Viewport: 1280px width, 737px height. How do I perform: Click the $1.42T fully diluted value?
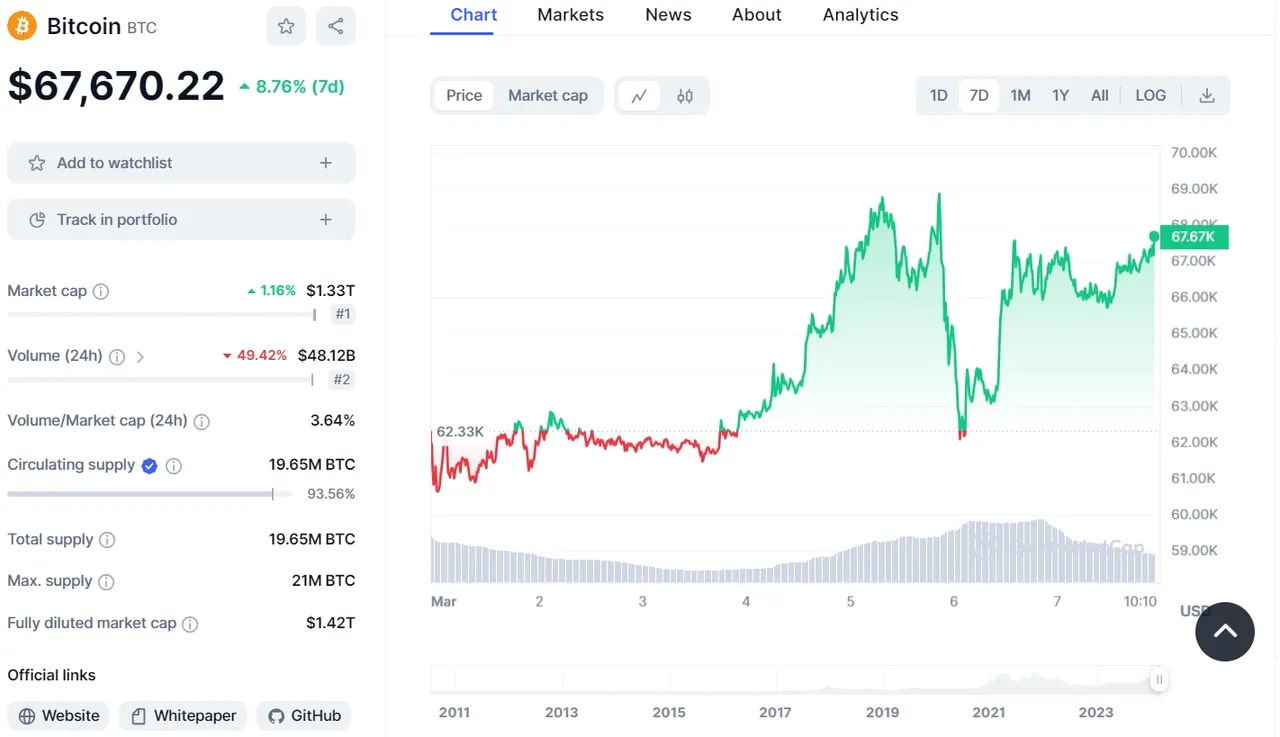tap(331, 623)
